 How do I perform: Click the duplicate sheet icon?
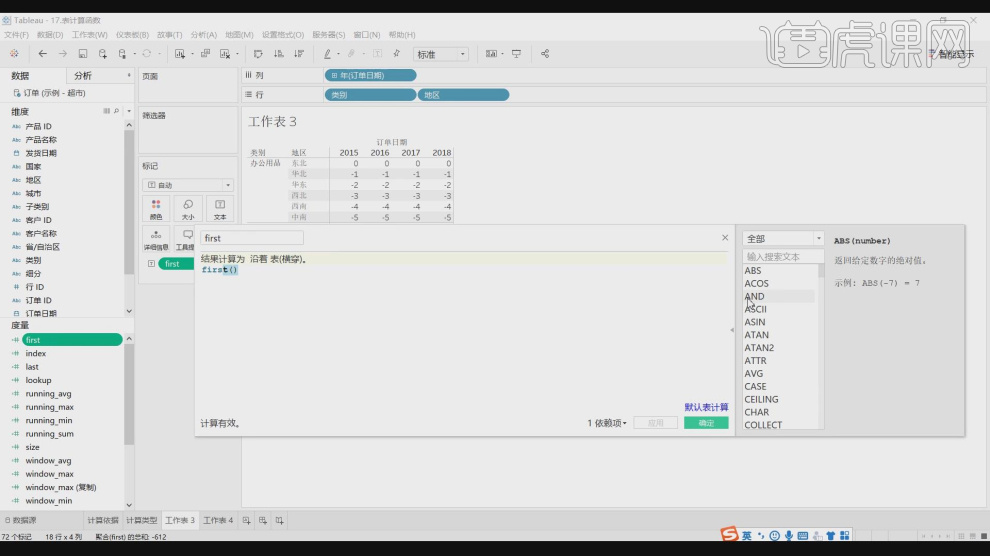click(205, 54)
